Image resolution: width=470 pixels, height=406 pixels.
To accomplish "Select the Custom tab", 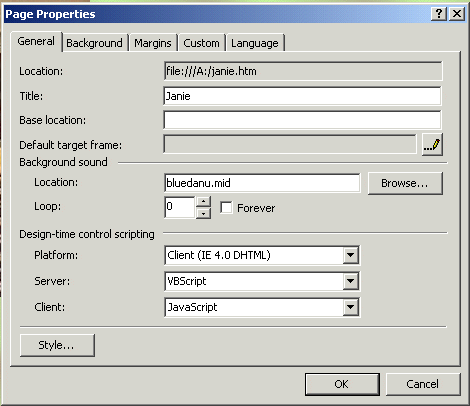I will (x=201, y=43).
